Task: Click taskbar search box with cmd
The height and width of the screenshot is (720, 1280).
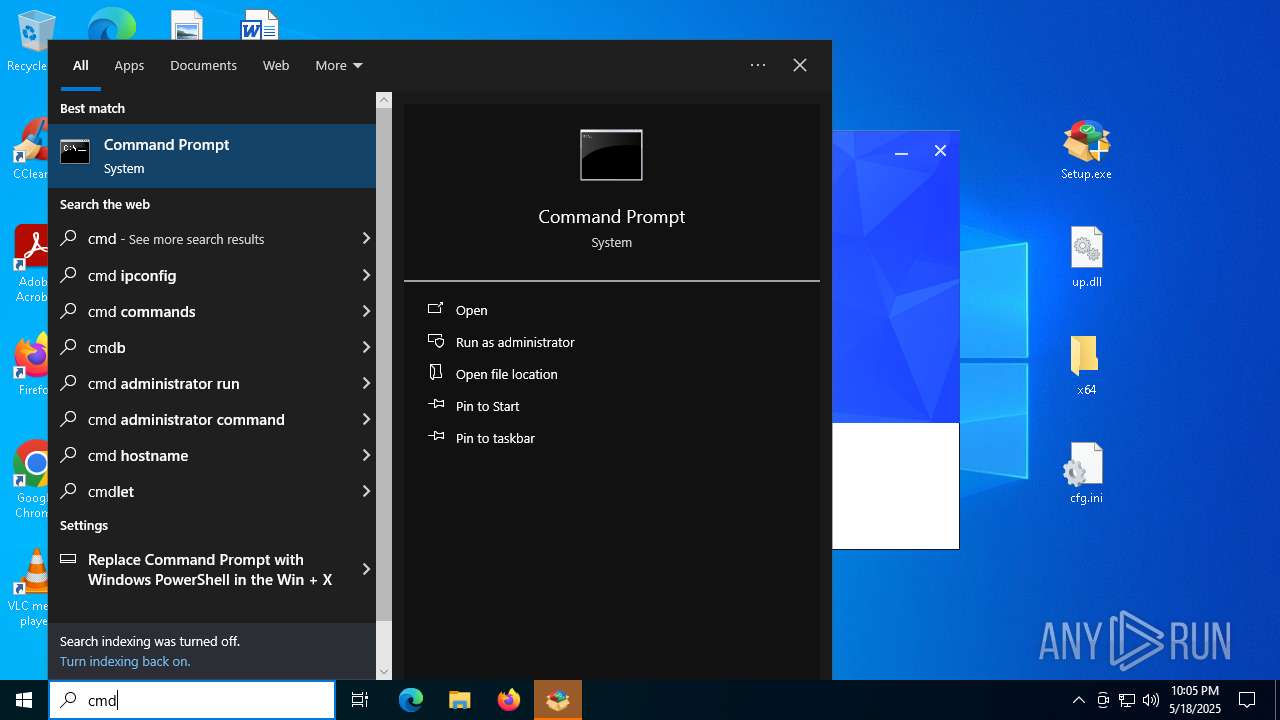Action: point(192,700)
